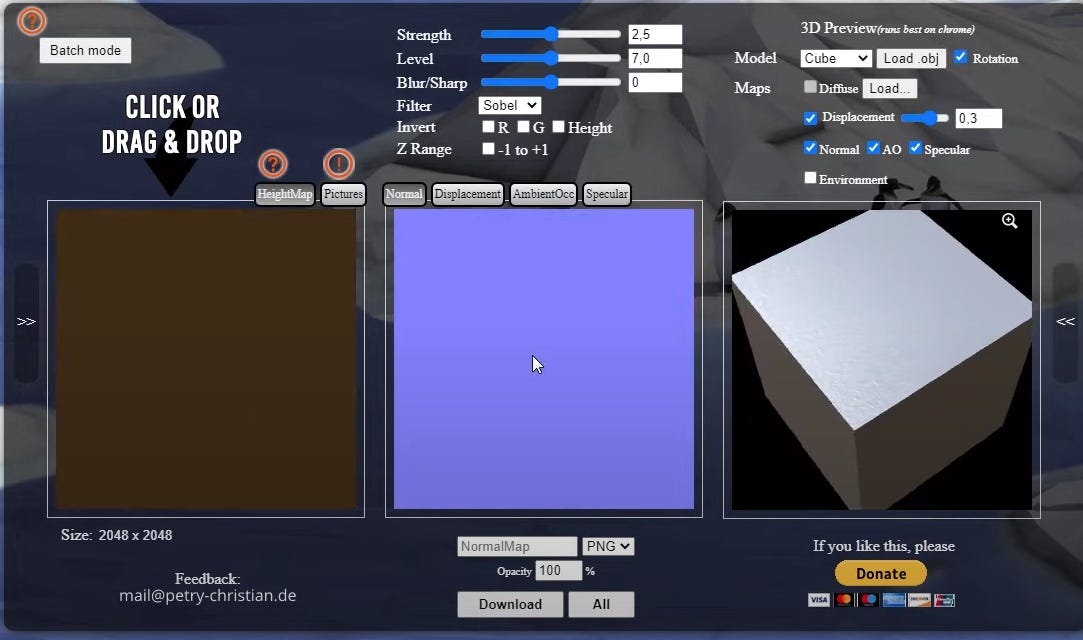The image size is (1083, 640).
Task: Select the Visa payment icon
Action: coord(818,599)
